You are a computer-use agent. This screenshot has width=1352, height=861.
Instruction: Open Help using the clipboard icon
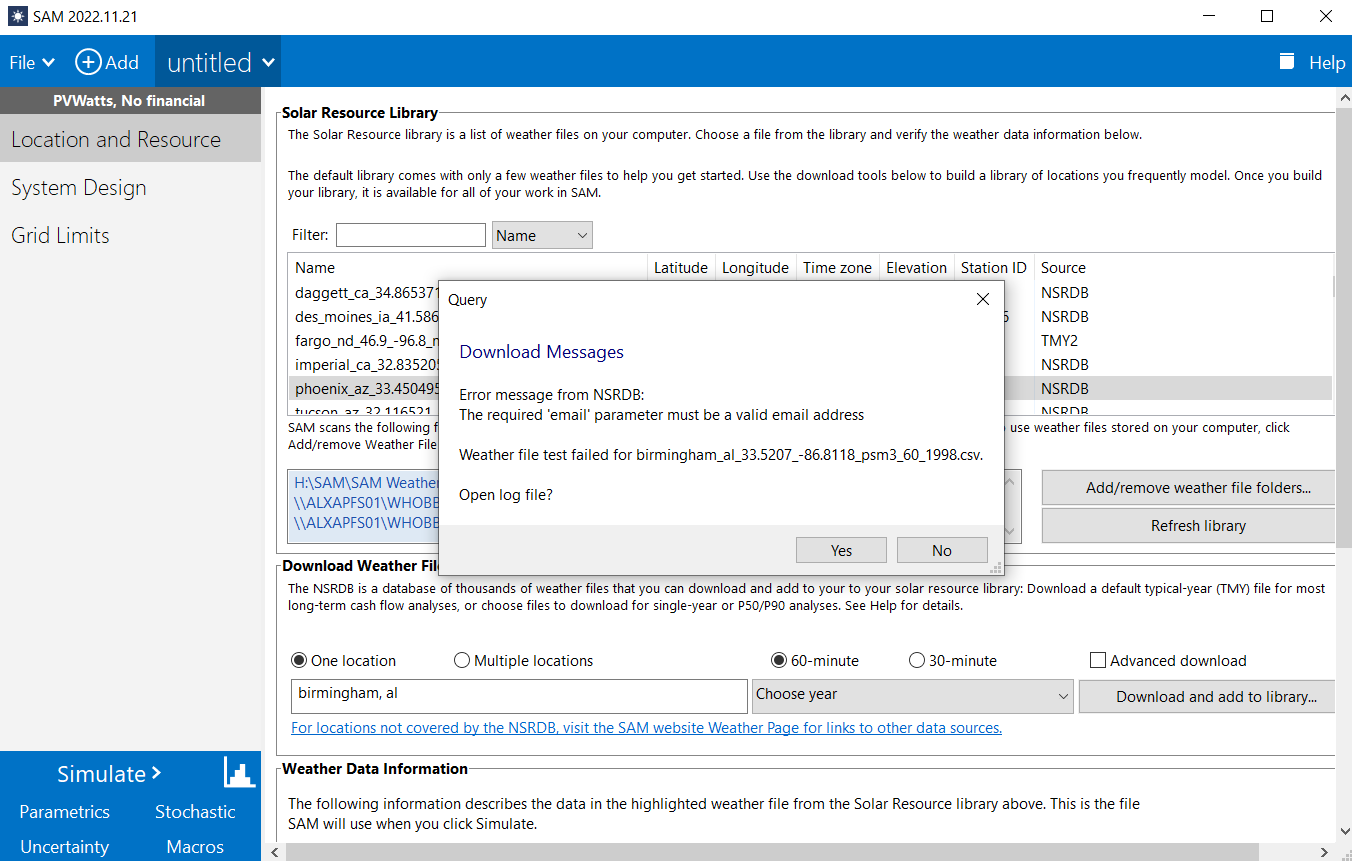[x=1286, y=61]
